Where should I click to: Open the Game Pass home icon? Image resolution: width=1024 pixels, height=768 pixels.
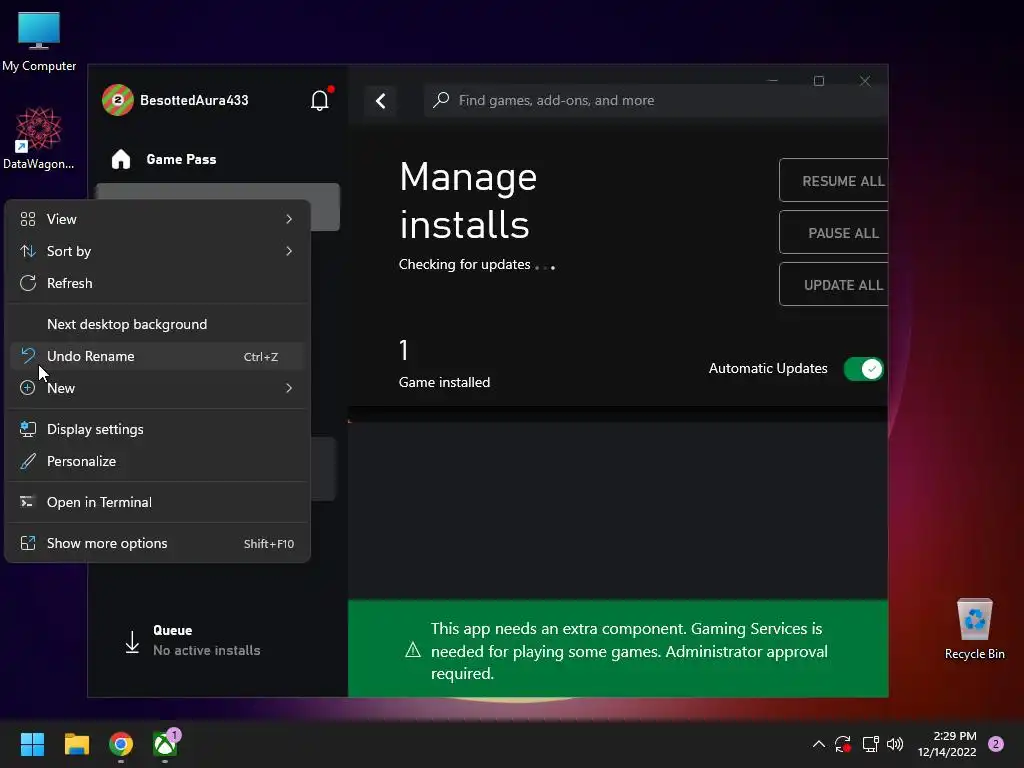click(x=121, y=159)
